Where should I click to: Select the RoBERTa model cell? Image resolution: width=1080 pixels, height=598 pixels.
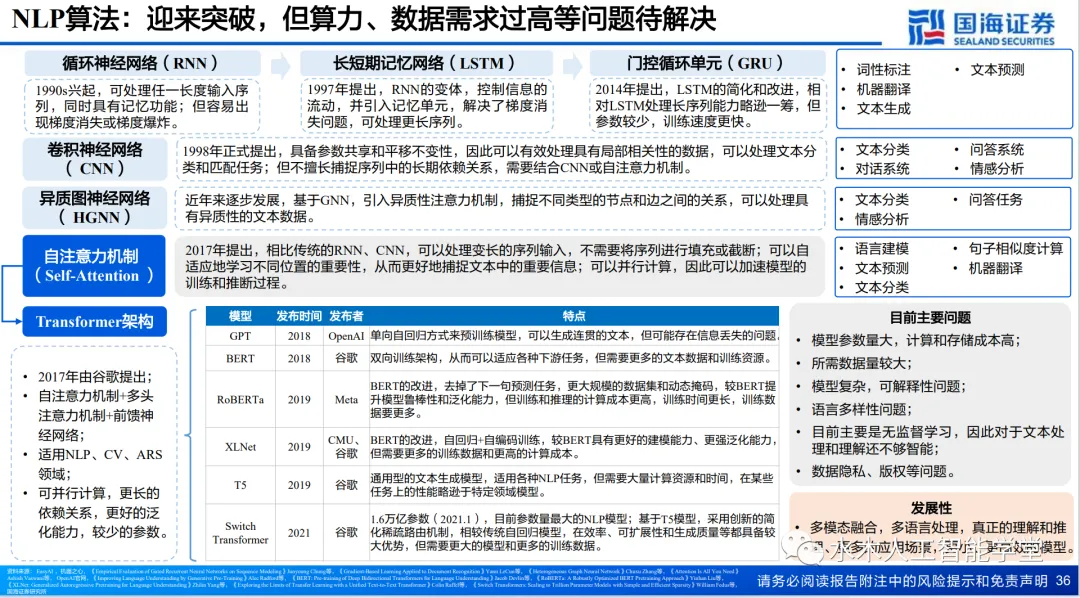[x=240, y=399]
